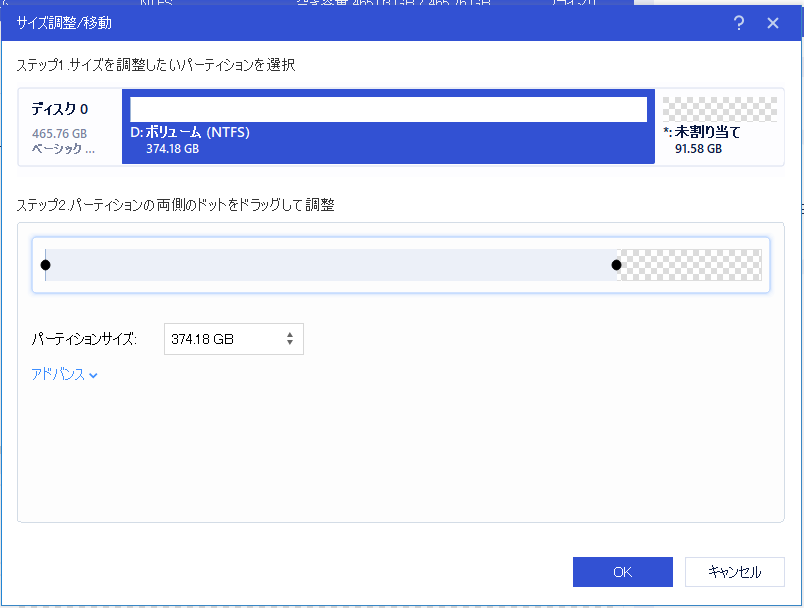Close the サイズ調整/移動 dialog

tap(773, 22)
